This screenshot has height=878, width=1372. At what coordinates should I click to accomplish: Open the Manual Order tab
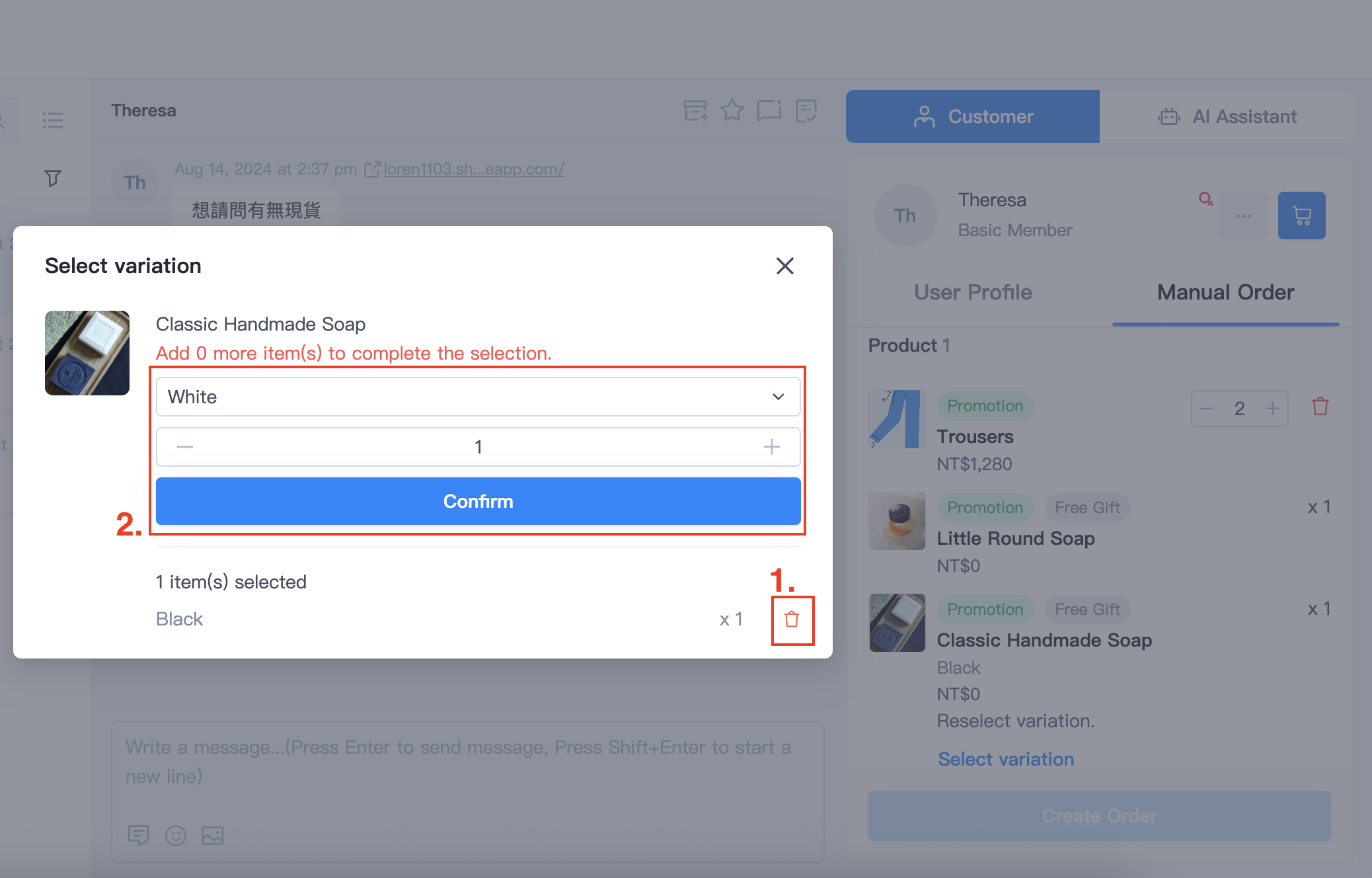[x=1225, y=292]
